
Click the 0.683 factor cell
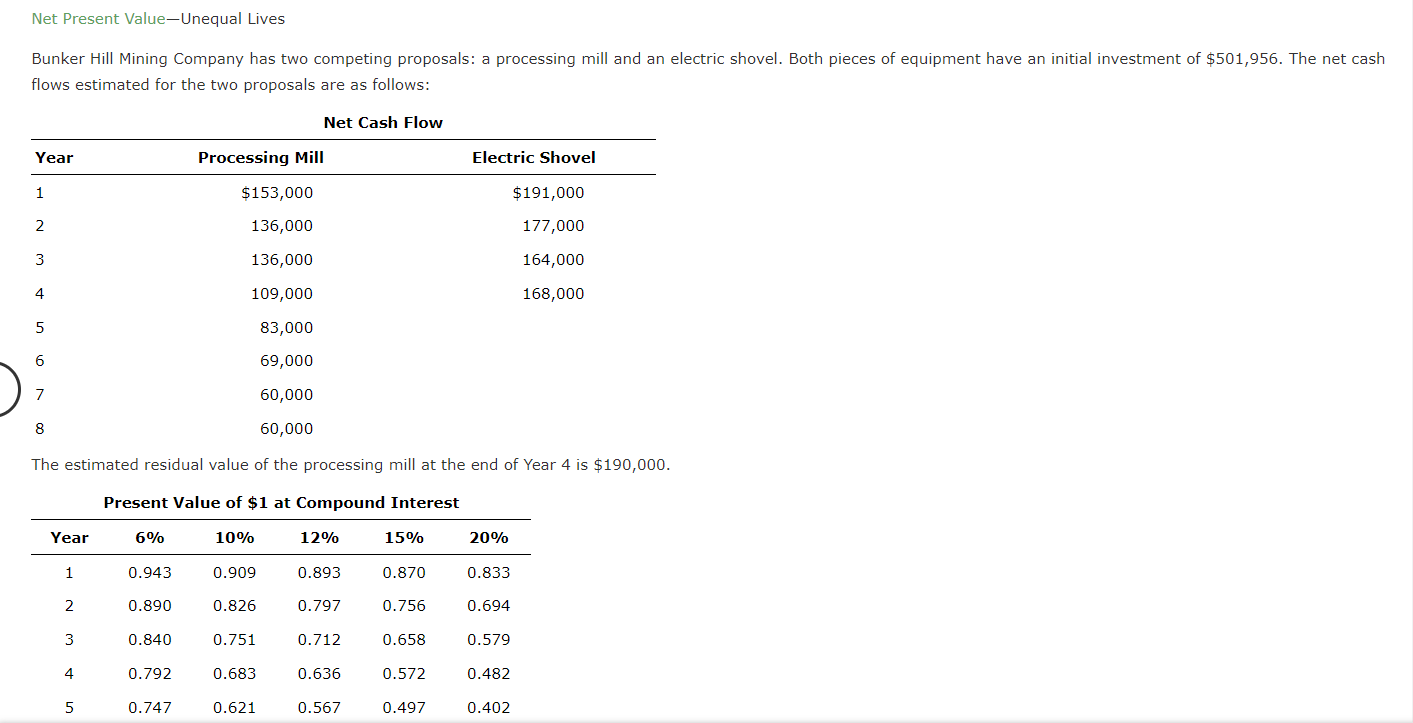(x=234, y=674)
